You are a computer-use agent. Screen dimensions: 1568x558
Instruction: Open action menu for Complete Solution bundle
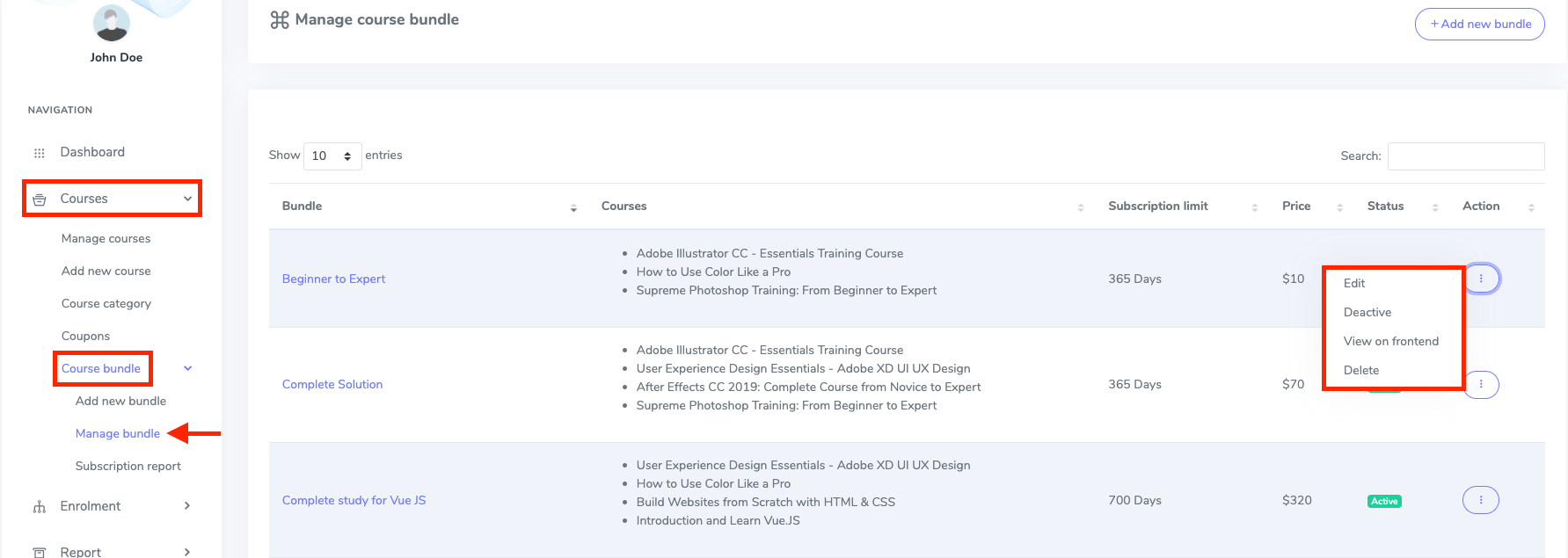click(x=1481, y=385)
